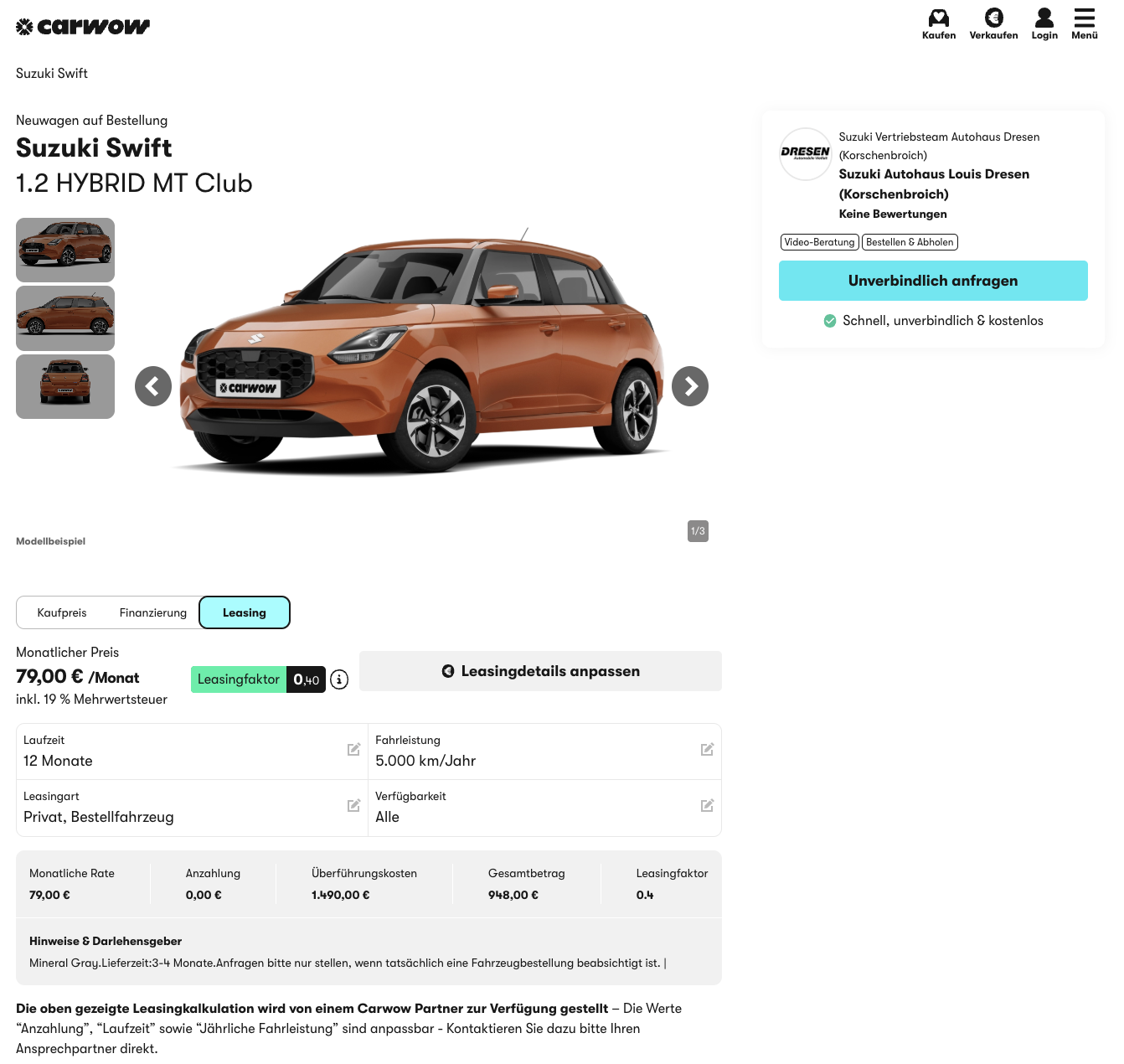Edit the Verfügbarkeit field
Image resolution: width=1124 pixels, height=1064 pixels.
707,806
